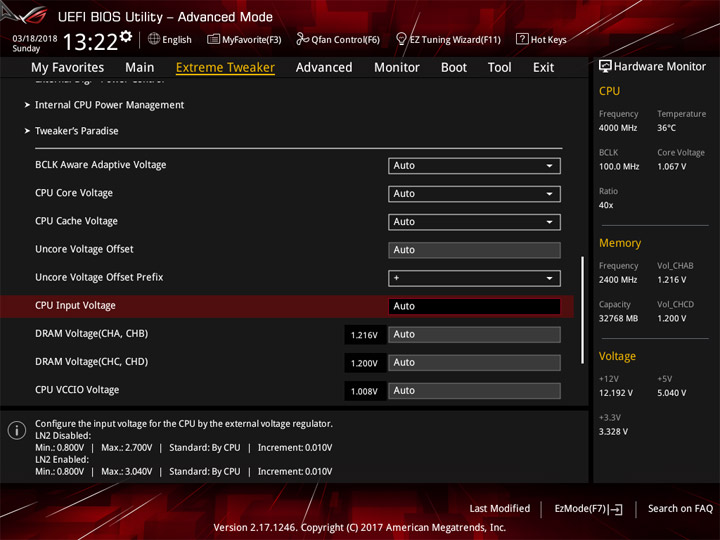Image resolution: width=720 pixels, height=540 pixels.
Task: Open CPU Core Voltage dropdown
Action: tap(474, 194)
